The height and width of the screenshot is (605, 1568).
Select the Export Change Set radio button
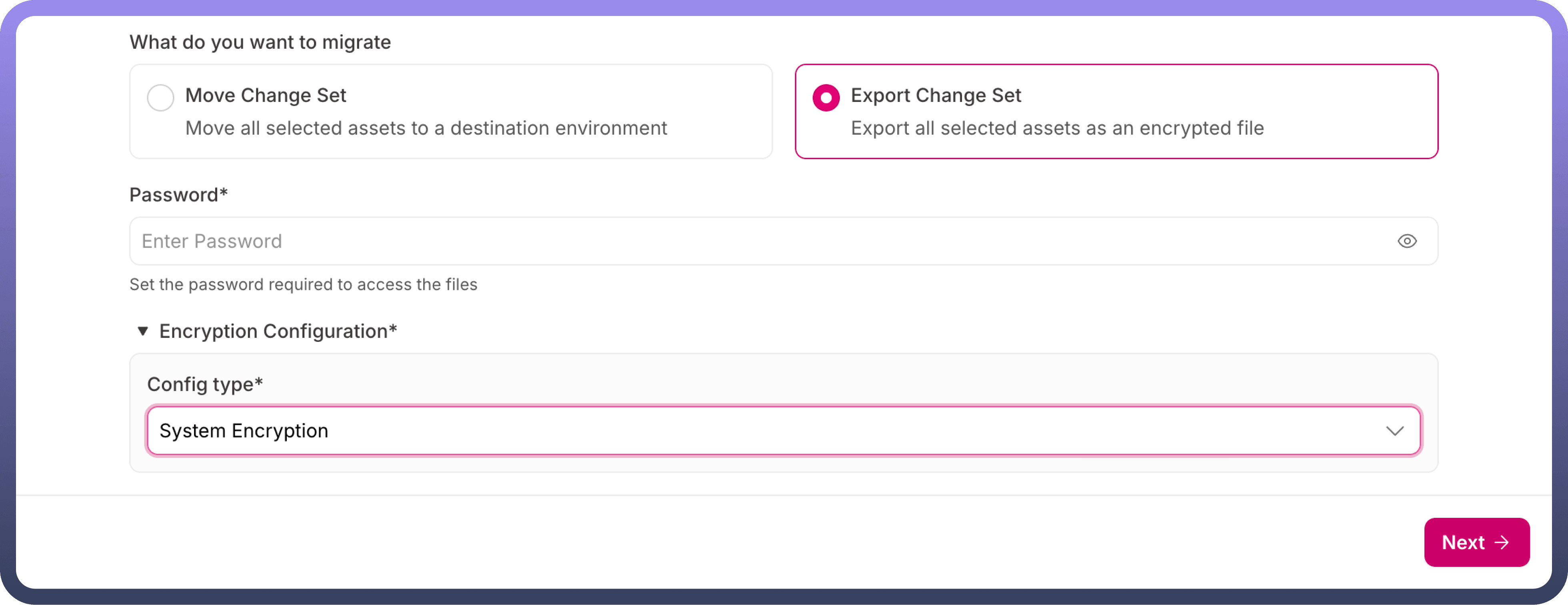(x=826, y=98)
